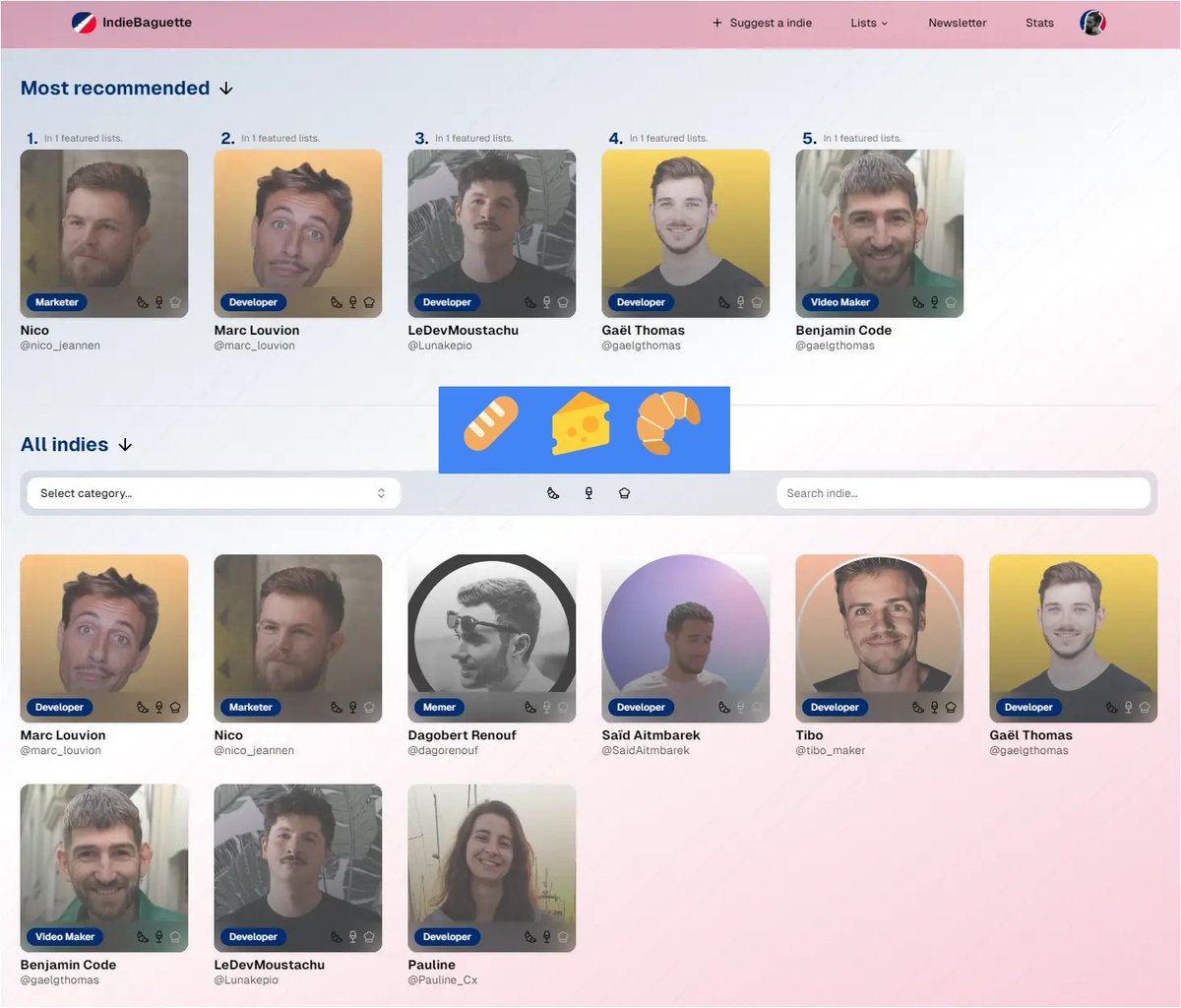Click wine glass icon on recommended Gaël Thomas card

741,302
